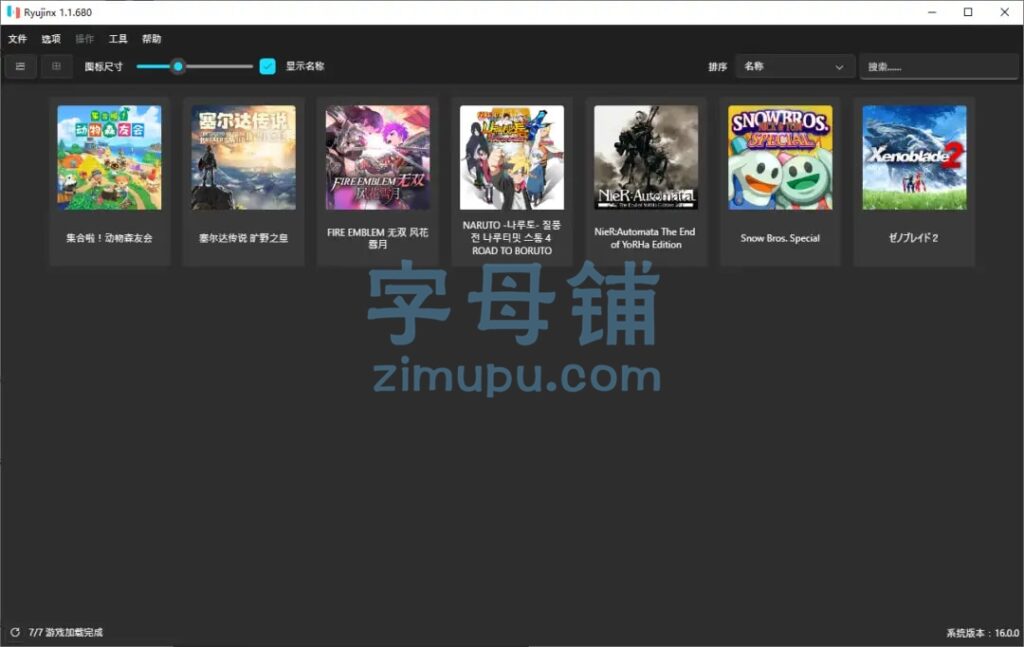
Task: Select the NARUTO Road to Boruto cover
Action: [512, 158]
